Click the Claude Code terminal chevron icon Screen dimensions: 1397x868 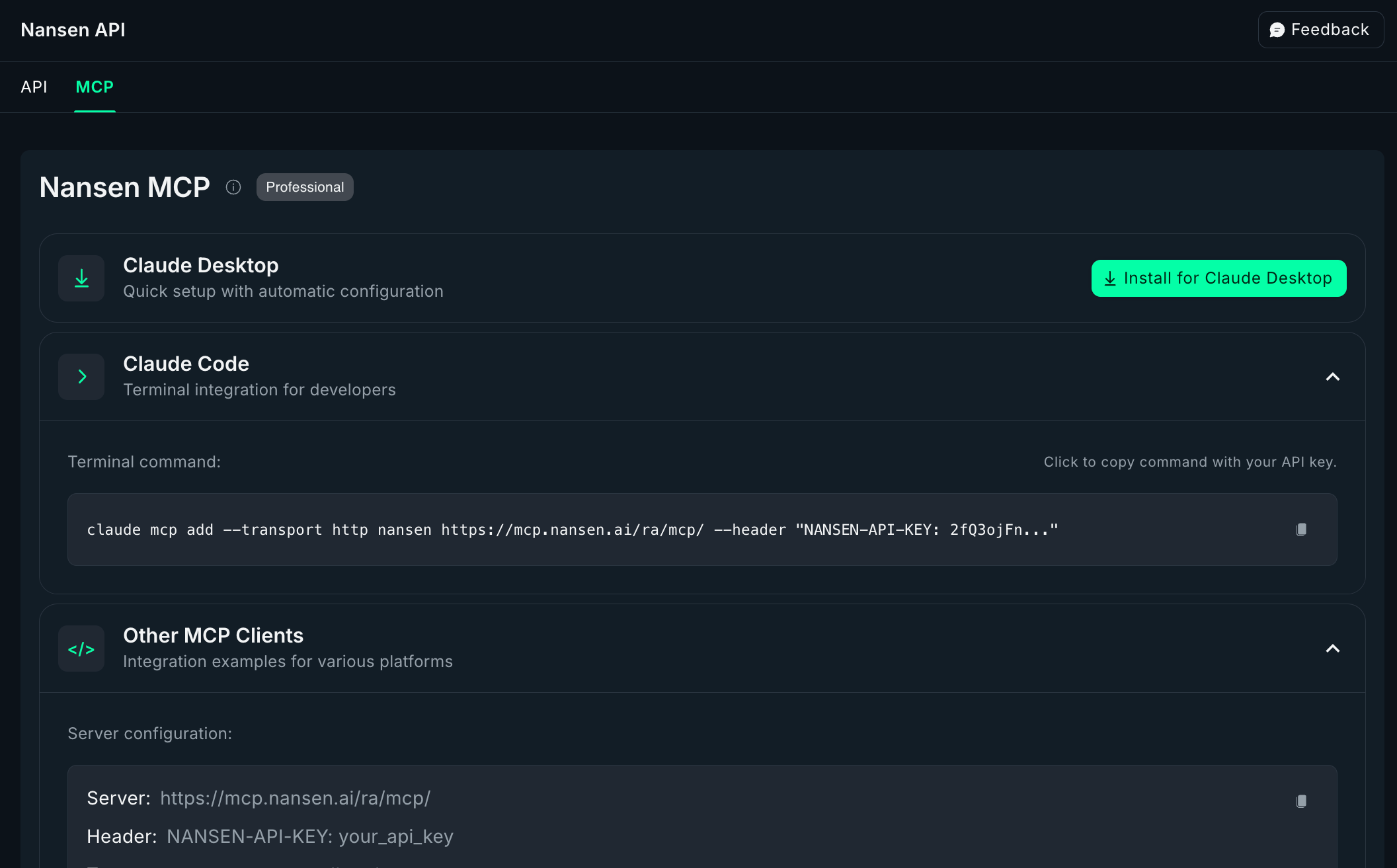point(81,377)
